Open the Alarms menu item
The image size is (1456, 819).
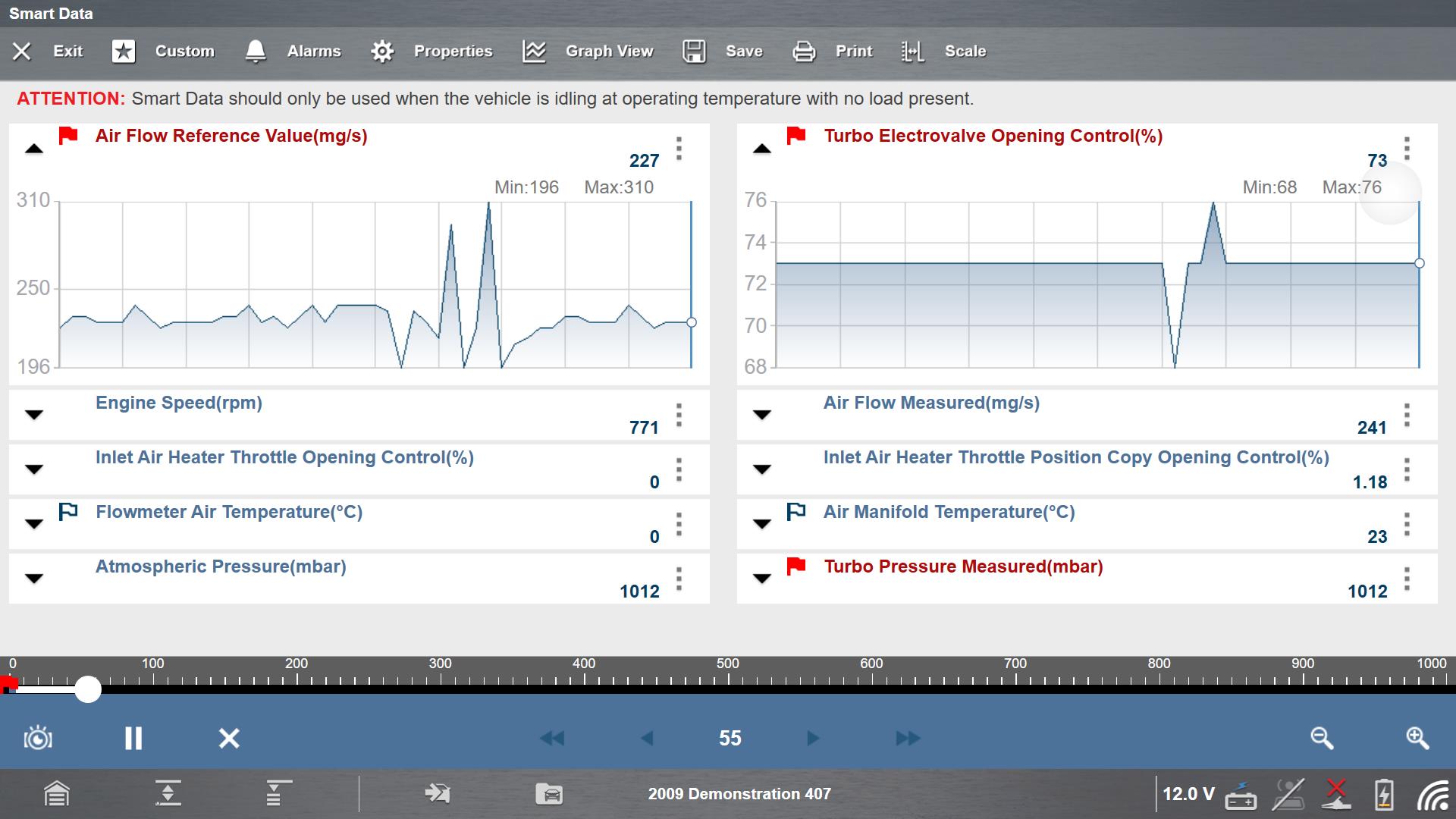(x=293, y=52)
